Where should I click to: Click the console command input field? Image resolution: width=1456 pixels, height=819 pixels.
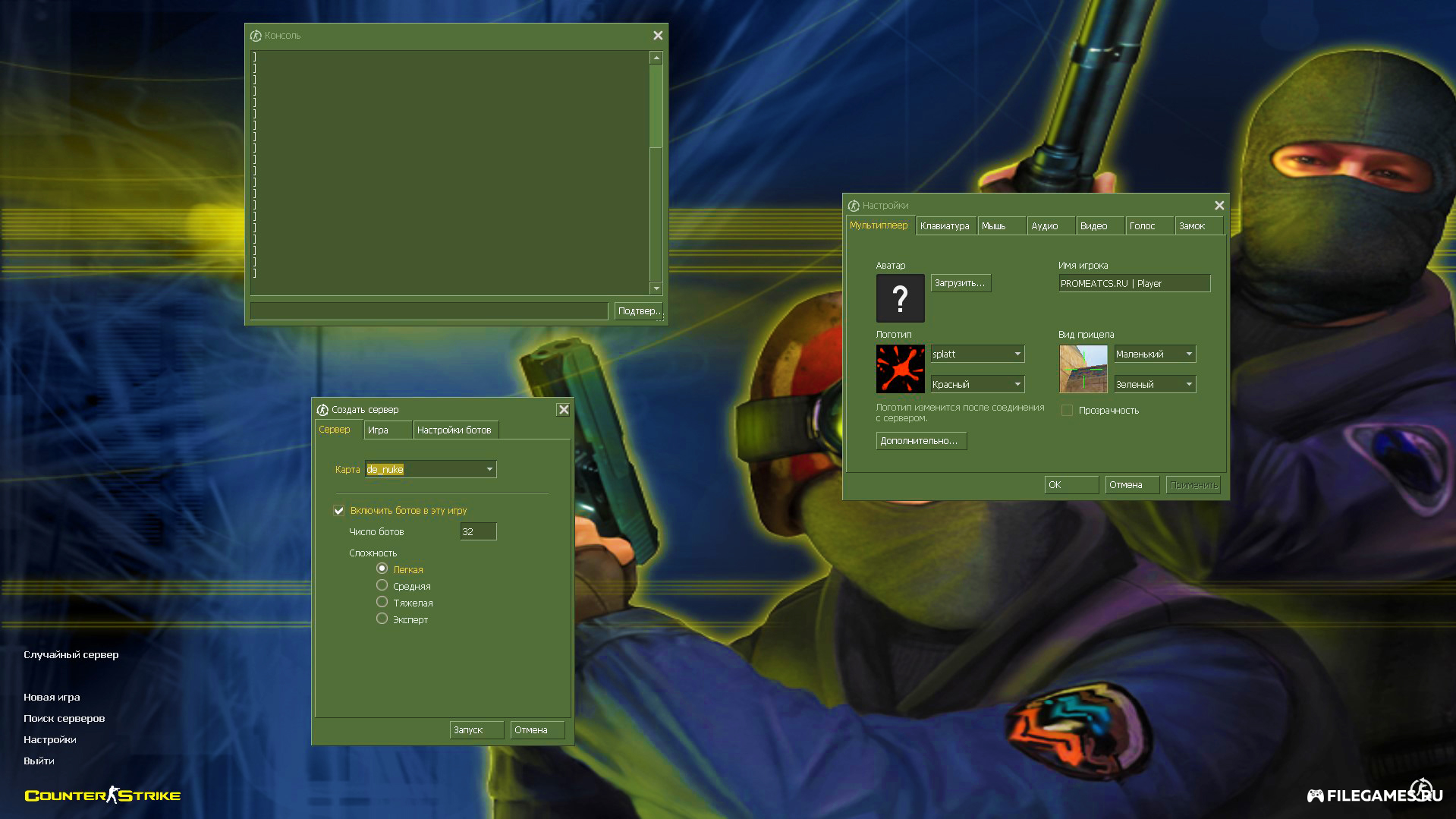coord(429,311)
